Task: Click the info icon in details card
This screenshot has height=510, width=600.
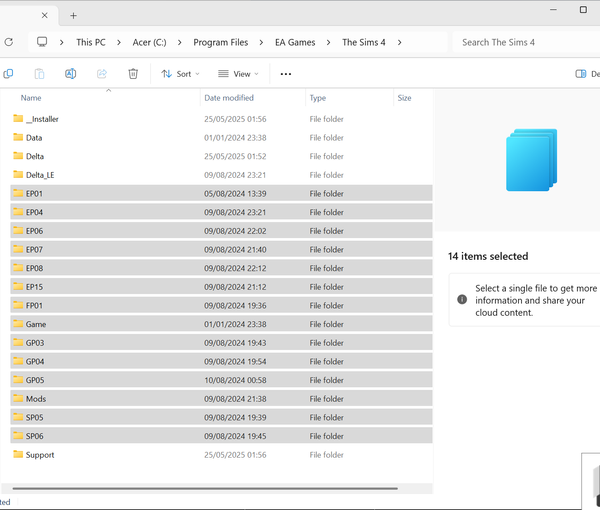Action: click(462, 299)
